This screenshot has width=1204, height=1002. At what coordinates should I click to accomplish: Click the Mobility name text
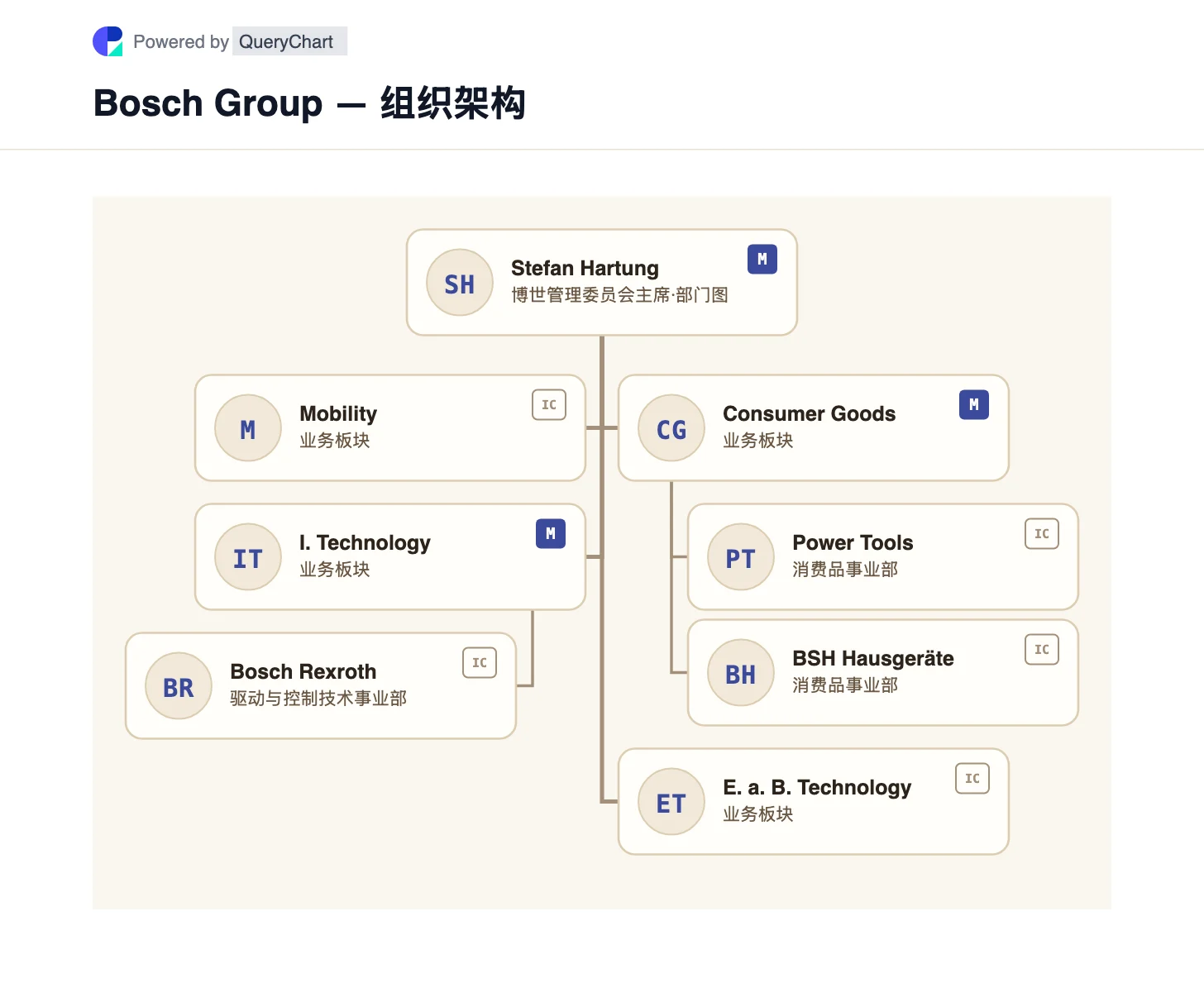338,413
